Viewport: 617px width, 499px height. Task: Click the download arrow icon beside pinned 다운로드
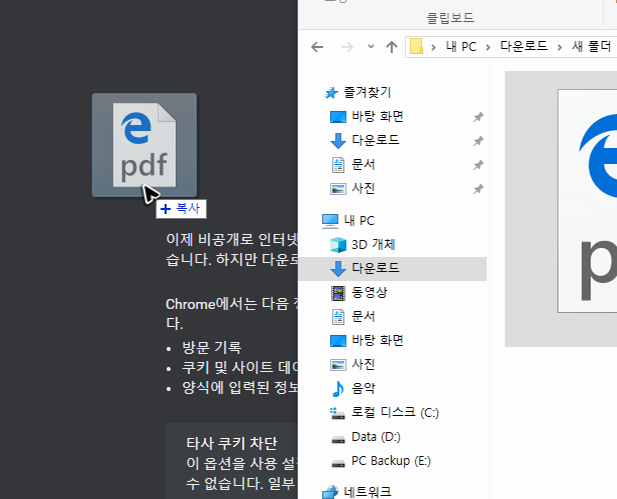(x=338, y=141)
